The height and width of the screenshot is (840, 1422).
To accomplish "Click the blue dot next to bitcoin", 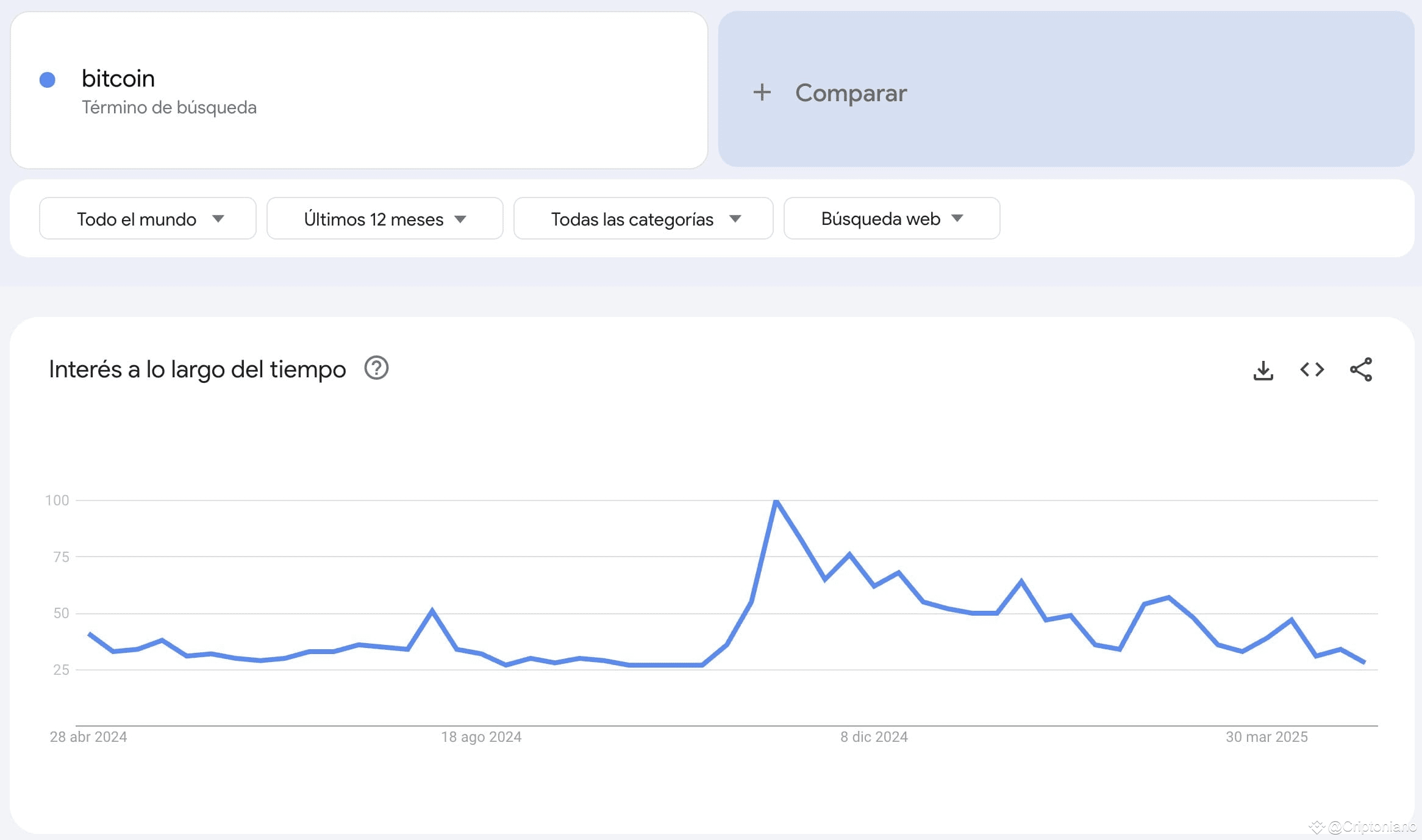I will [48, 80].
